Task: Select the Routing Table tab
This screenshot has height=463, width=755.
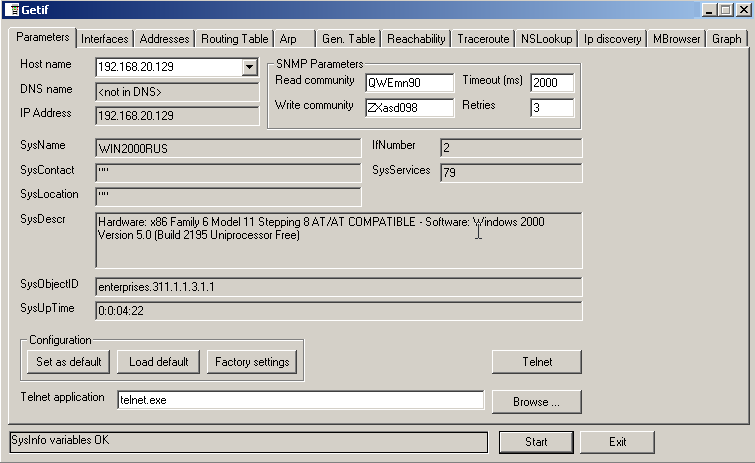Action: 234,39
